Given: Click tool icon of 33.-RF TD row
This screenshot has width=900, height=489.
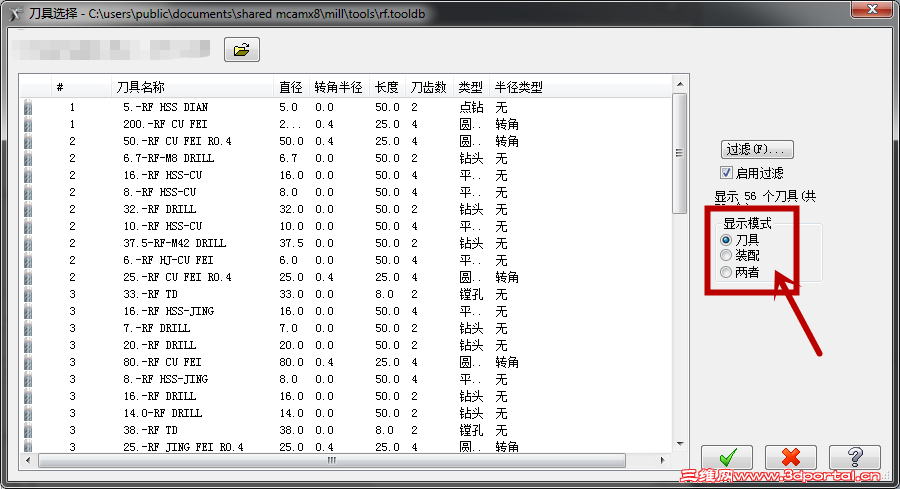Looking at the screenshot, I should (28, 294).
